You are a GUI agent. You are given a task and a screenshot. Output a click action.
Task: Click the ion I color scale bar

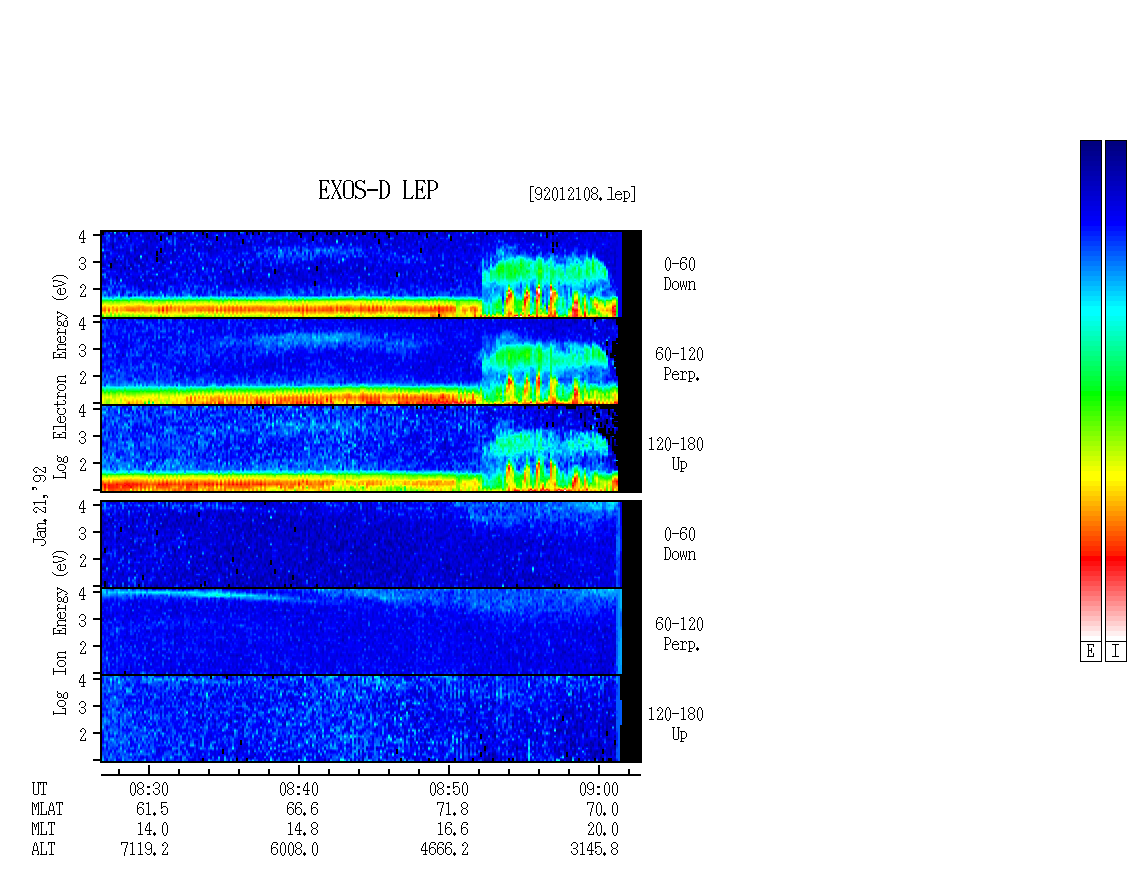point(1116,390)
